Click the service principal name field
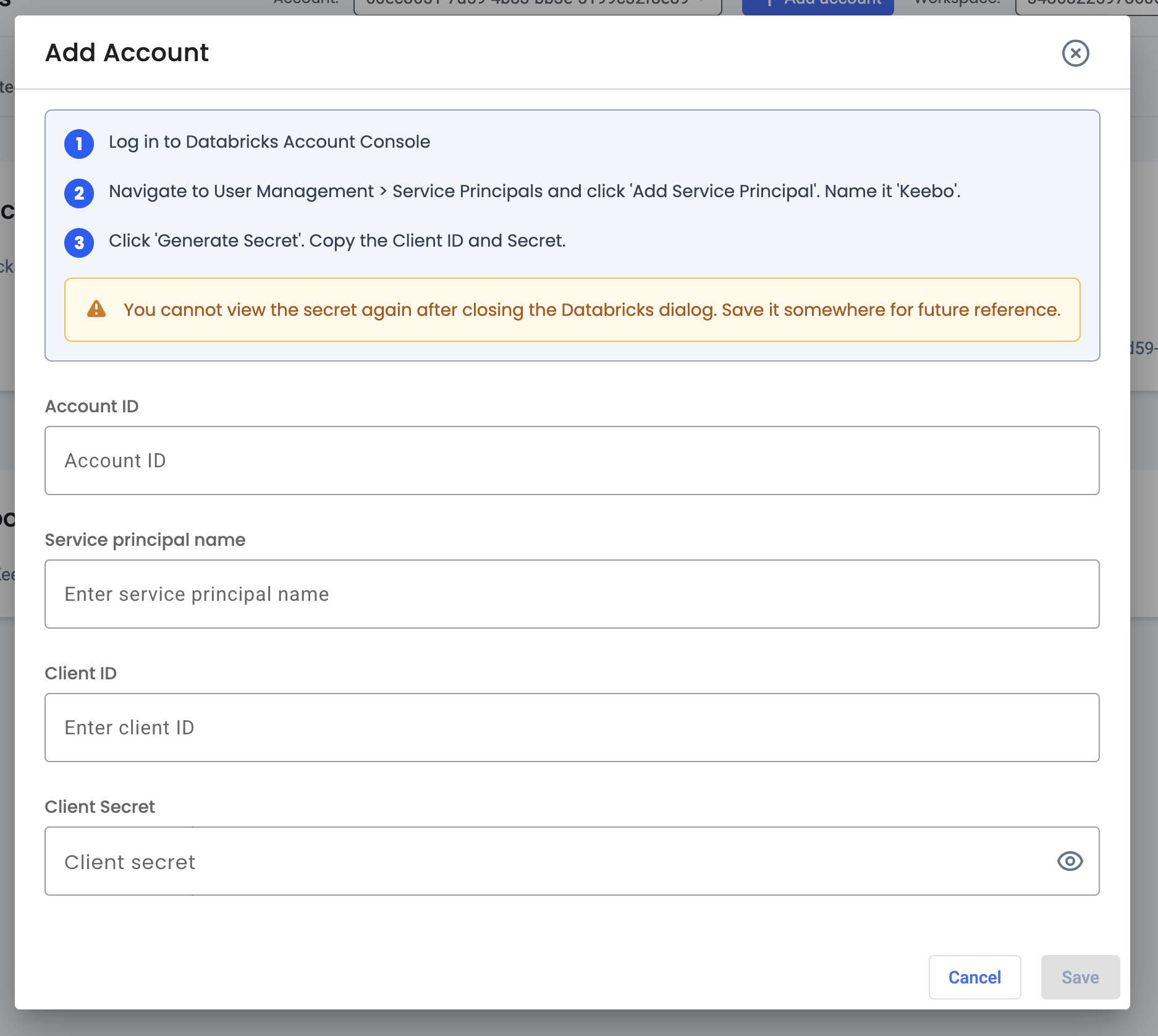 [x=572, y=594]
